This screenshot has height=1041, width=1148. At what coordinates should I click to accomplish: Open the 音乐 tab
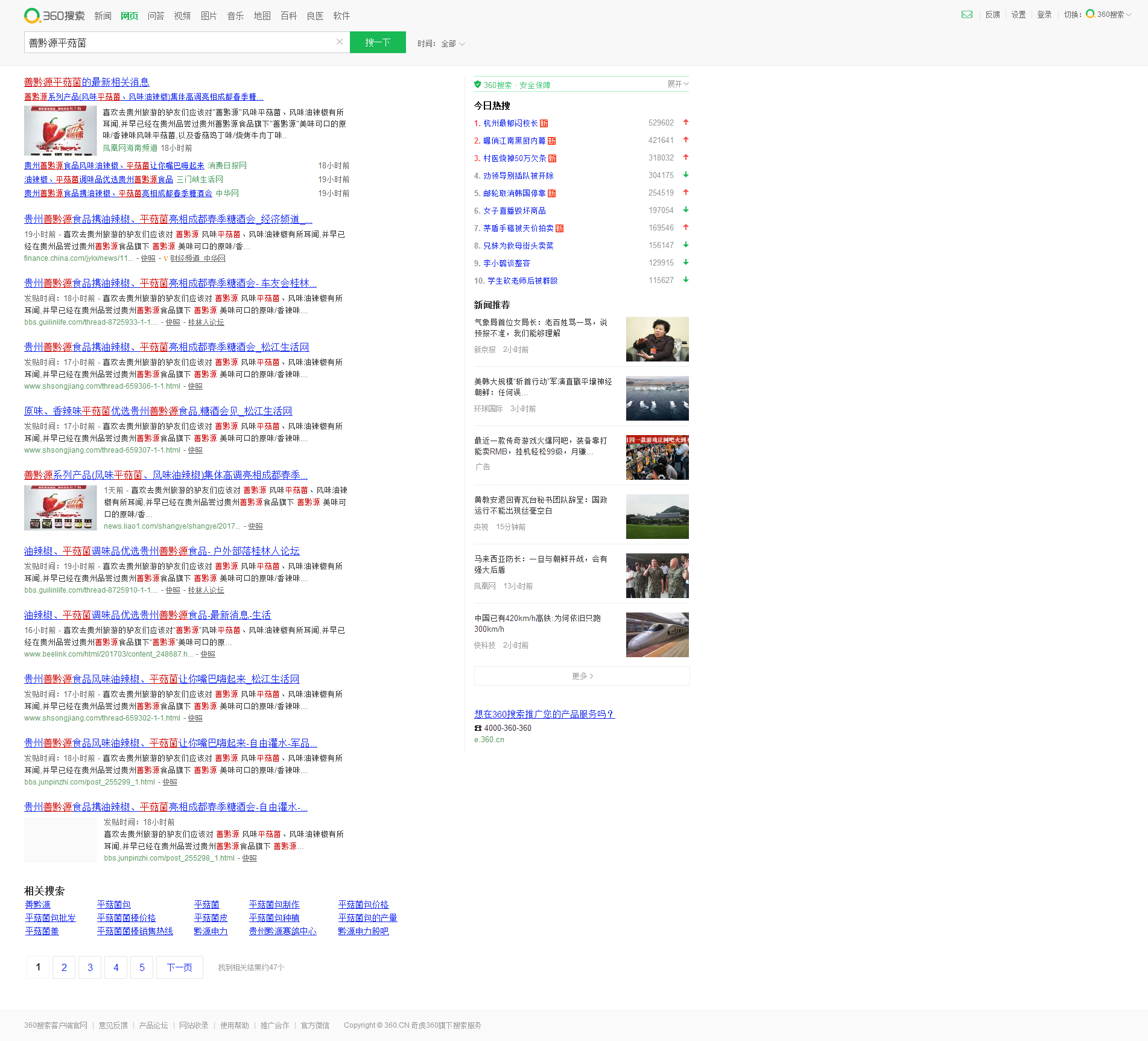(x=236, y=16)
